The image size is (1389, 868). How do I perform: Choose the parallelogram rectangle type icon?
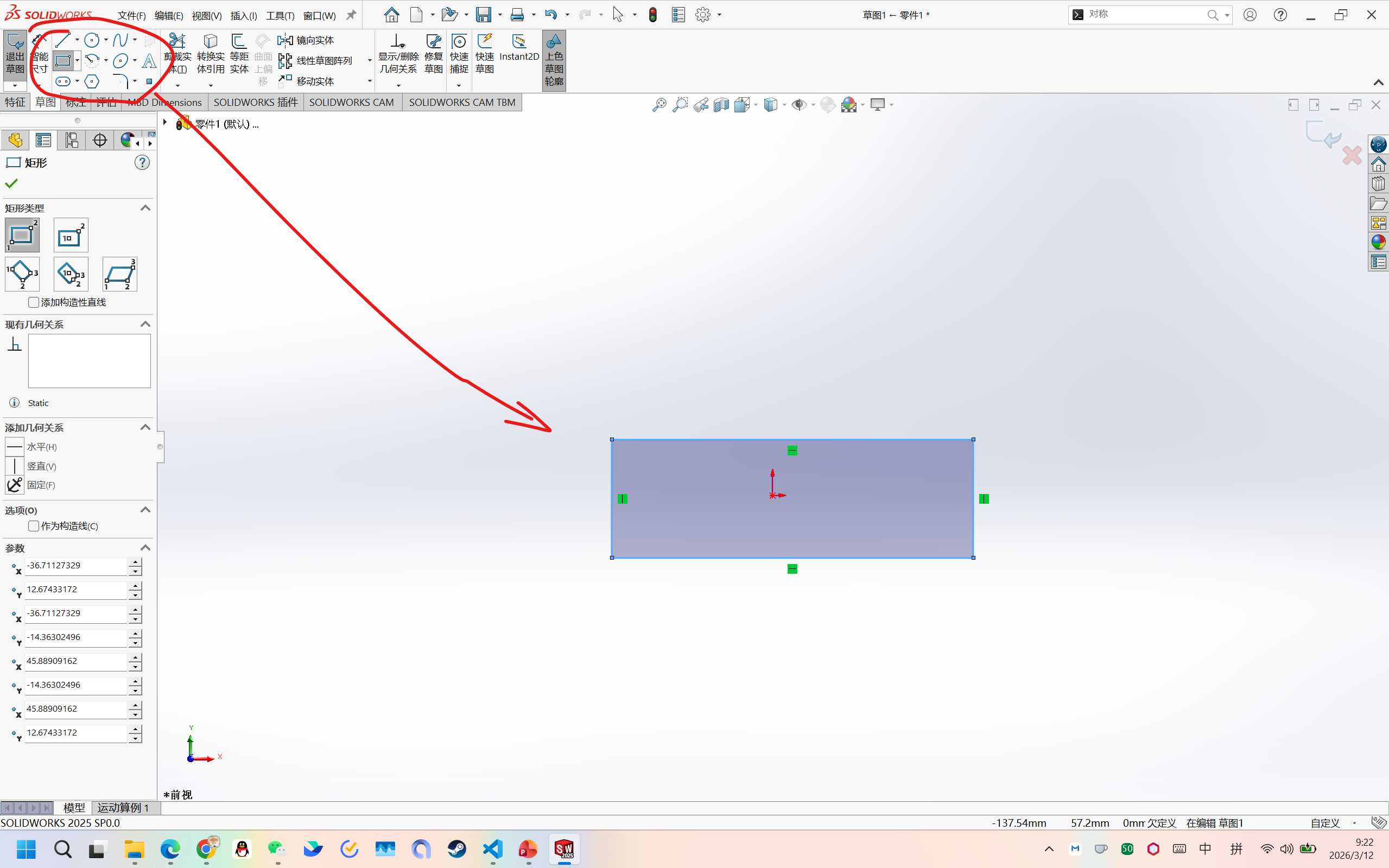119,274
